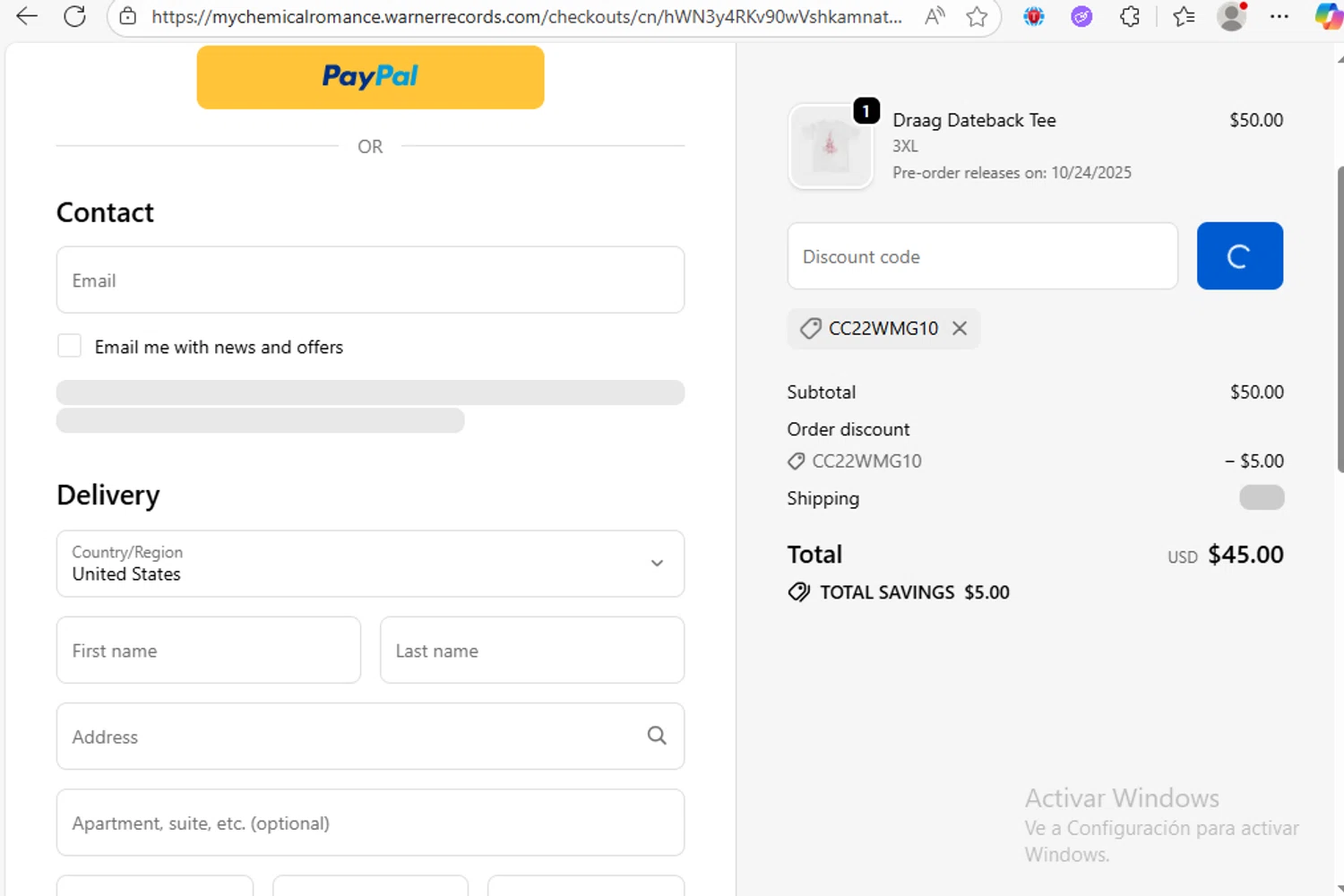Click the Contact section heading
Screen dimensions: 1344x896
[105, 212]
